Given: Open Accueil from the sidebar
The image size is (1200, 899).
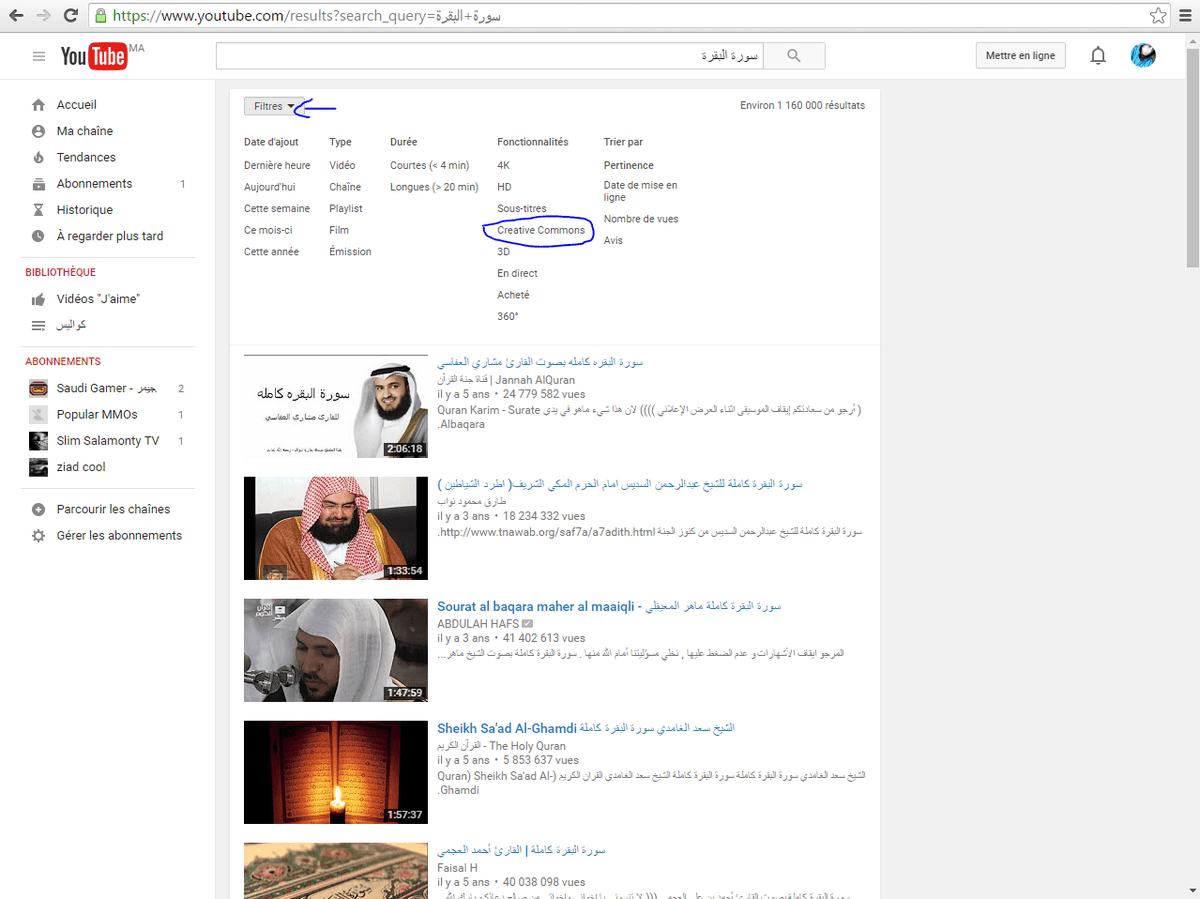Looking at the screenshot, I should click(76, 105).
